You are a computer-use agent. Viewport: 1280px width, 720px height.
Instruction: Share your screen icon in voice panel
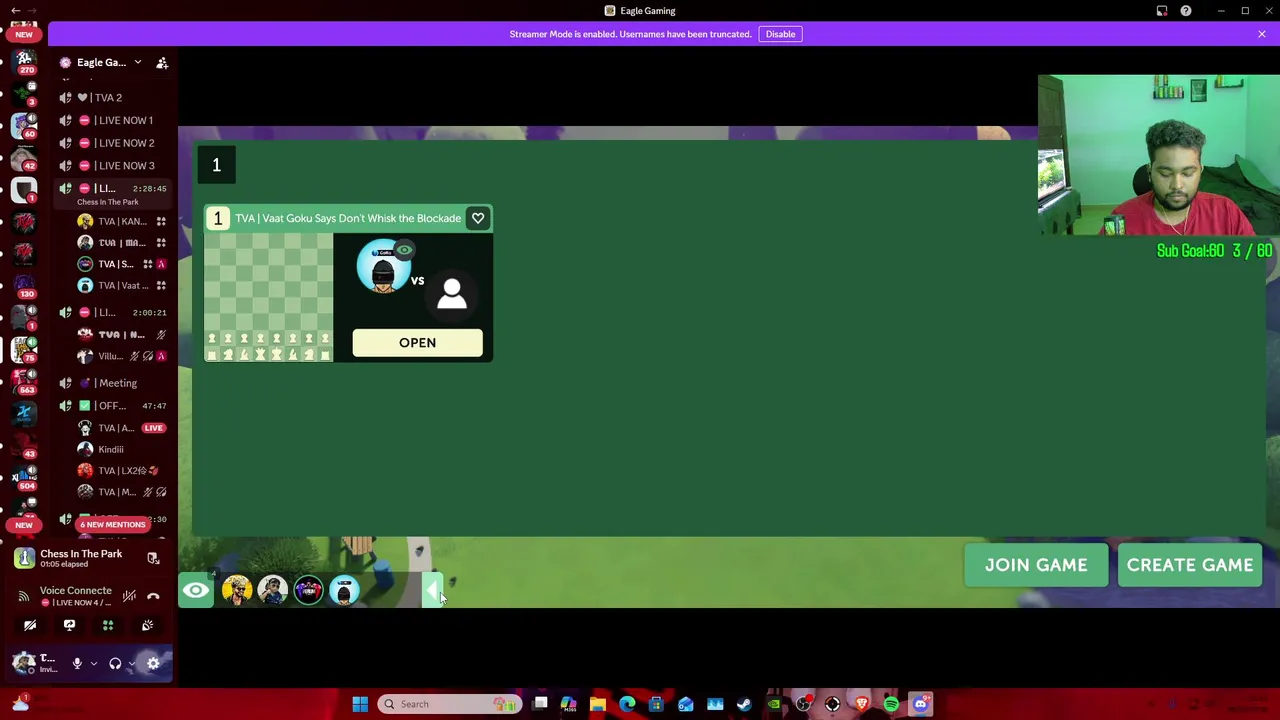(x=69, y=626)
